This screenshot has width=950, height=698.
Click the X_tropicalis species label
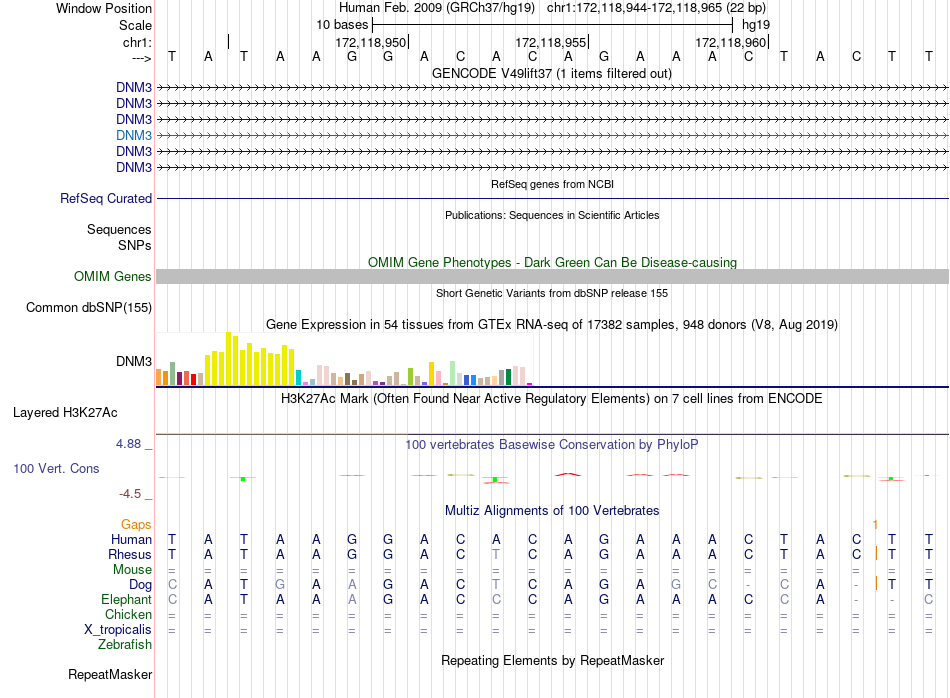(117, 629)
